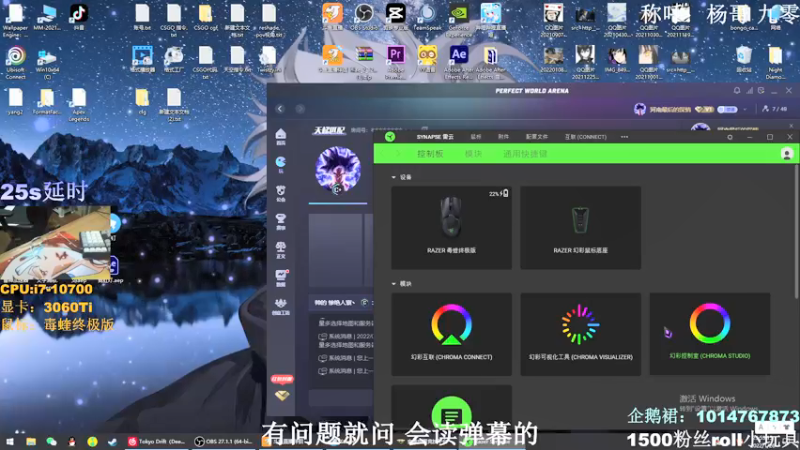Open the Razer Chroma mouse dock device card

pyautogui.click(x=580, y=228)
